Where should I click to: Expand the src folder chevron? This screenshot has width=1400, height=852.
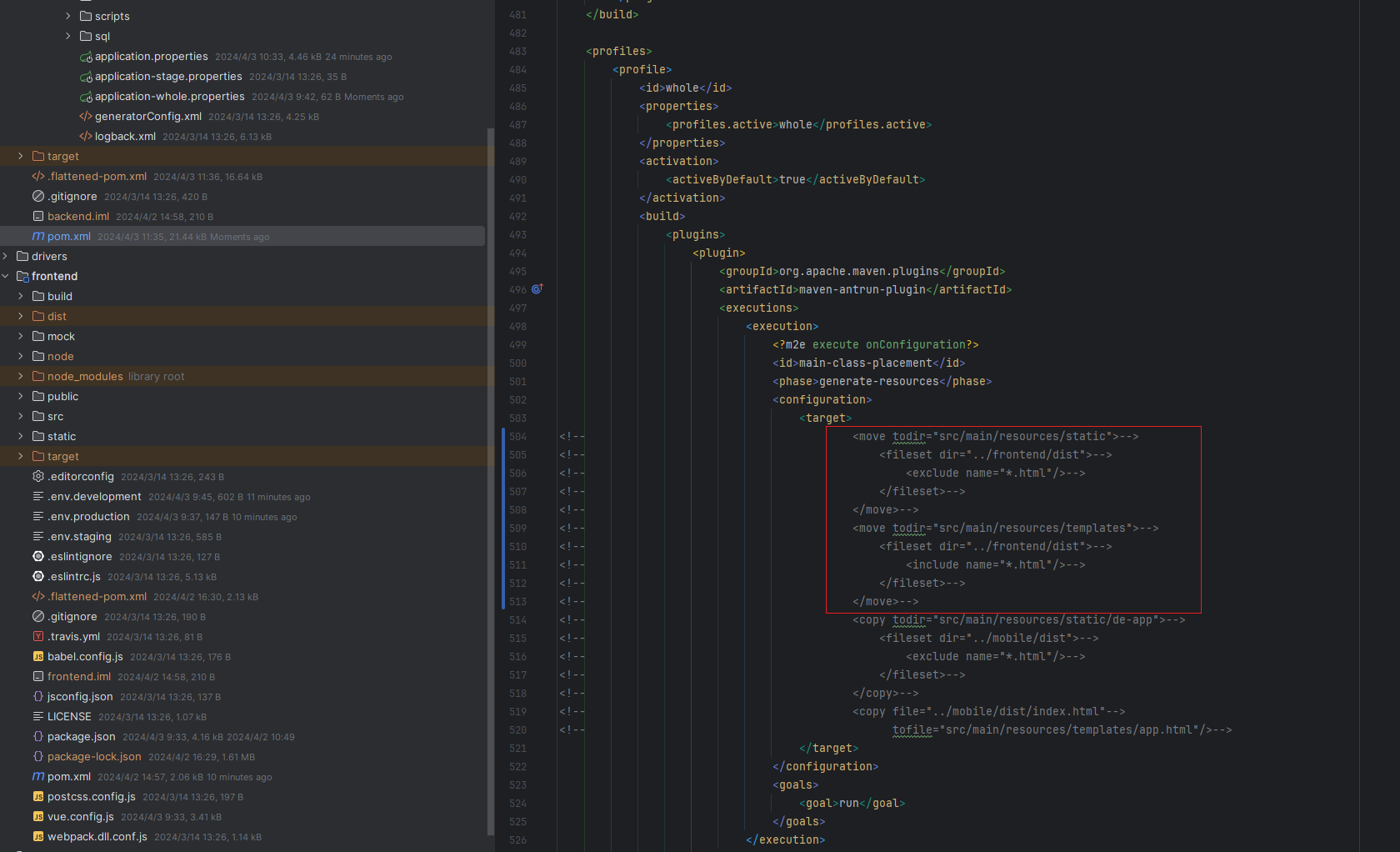[x=21, y=416]
